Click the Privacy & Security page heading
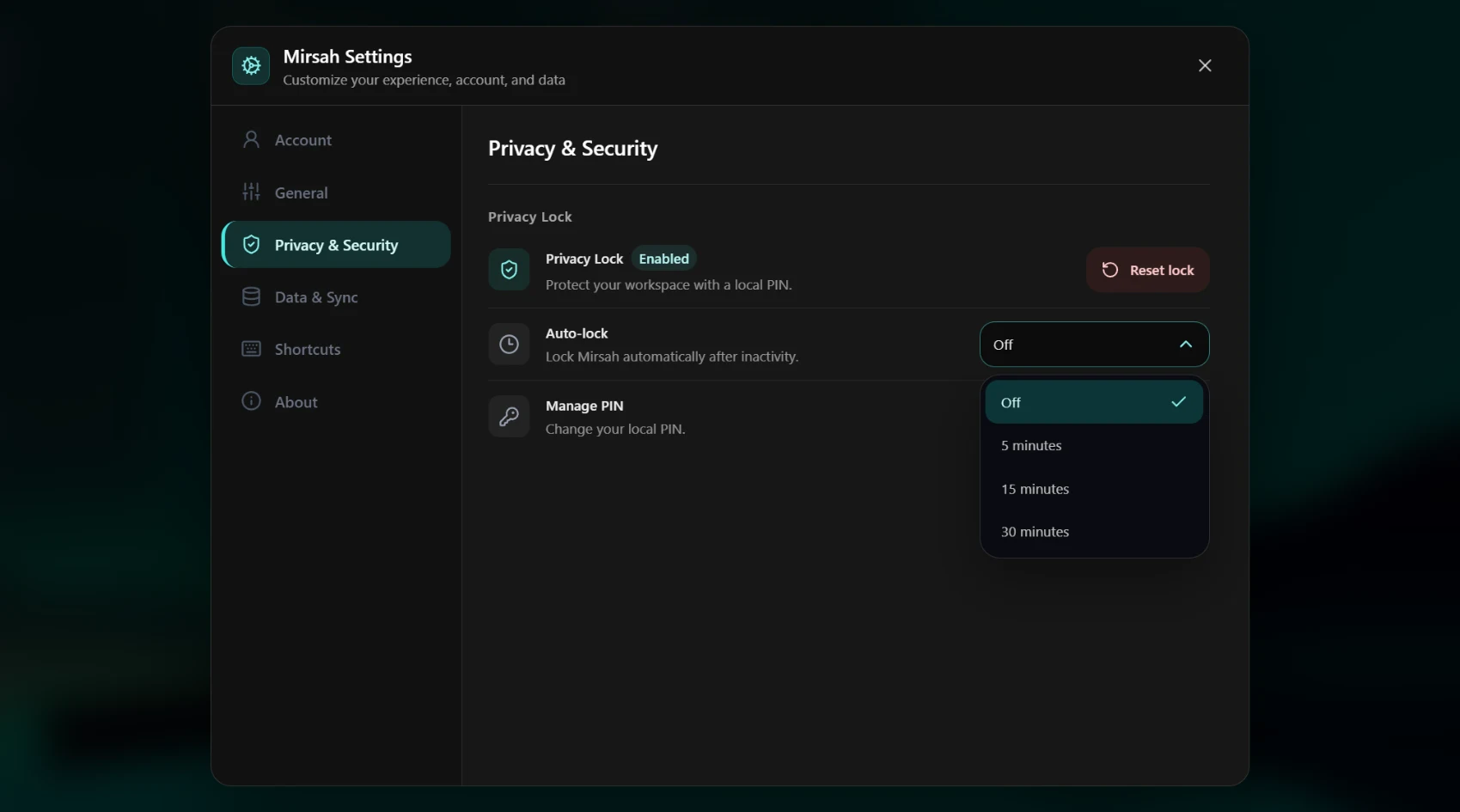Viewport: 1460px width, 812px height. (x=573, y=149)
